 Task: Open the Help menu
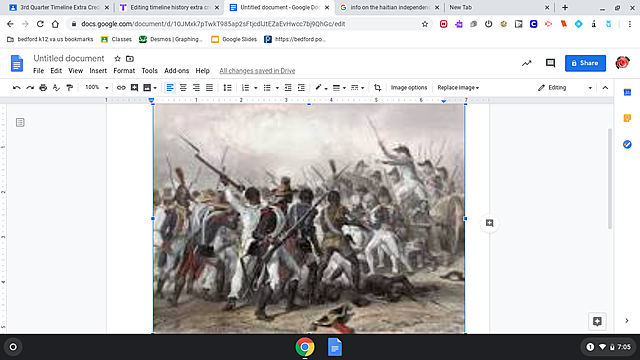pos(202,71)
